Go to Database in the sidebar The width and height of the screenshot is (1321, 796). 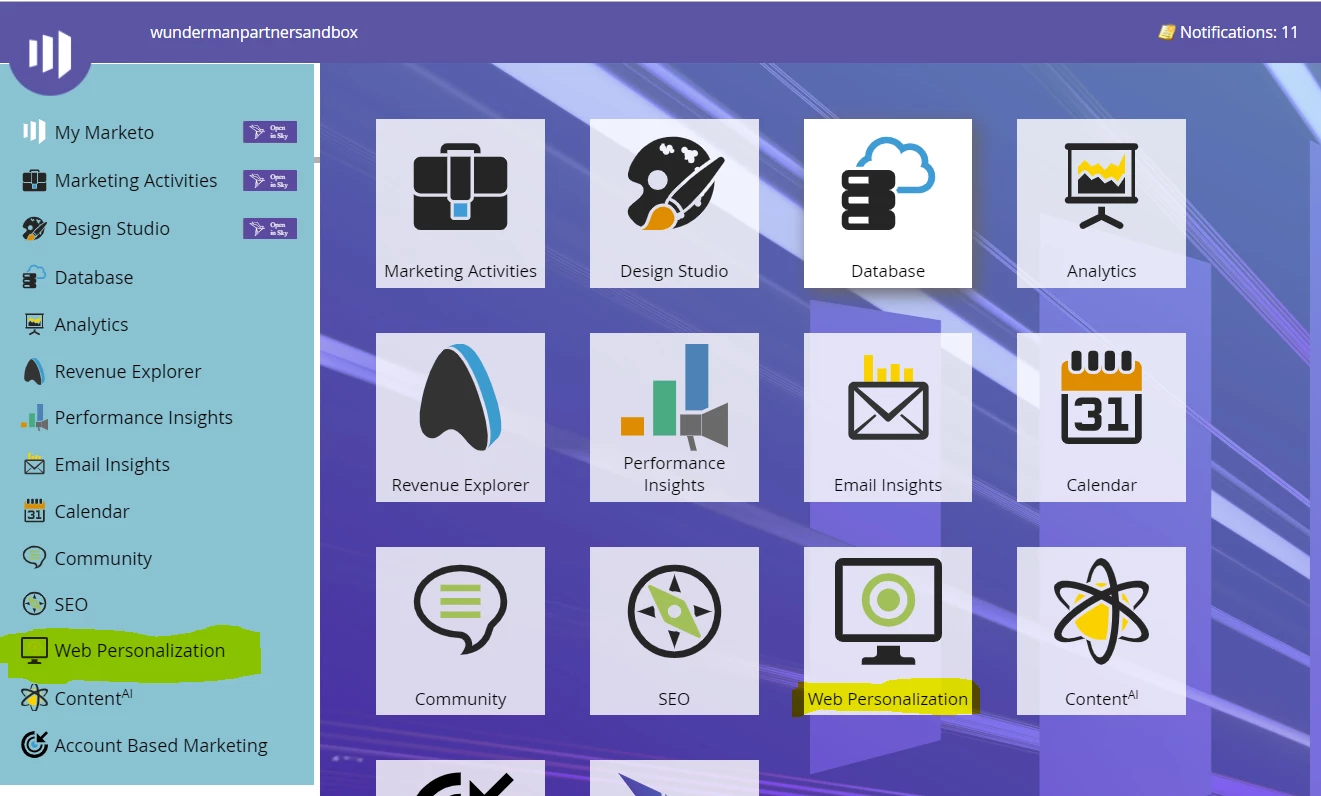coord(78,277)
